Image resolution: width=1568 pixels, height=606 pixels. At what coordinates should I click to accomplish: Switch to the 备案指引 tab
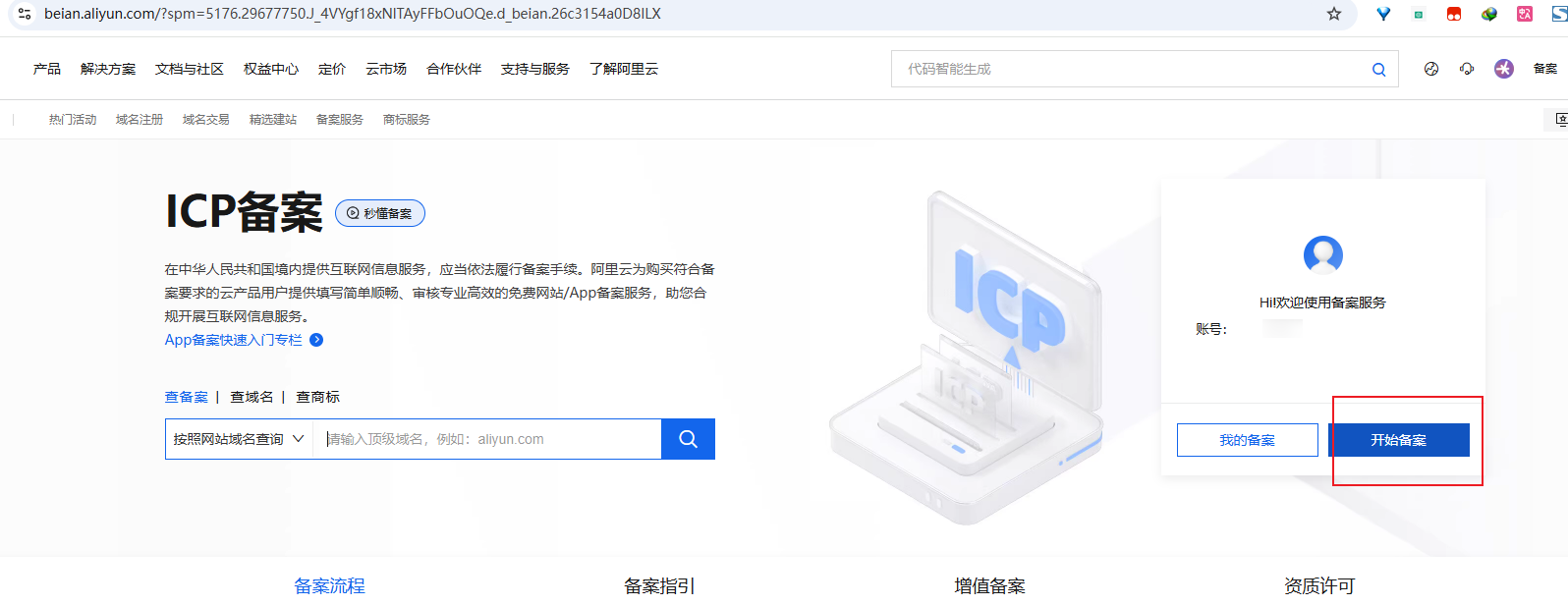(660, 586)
